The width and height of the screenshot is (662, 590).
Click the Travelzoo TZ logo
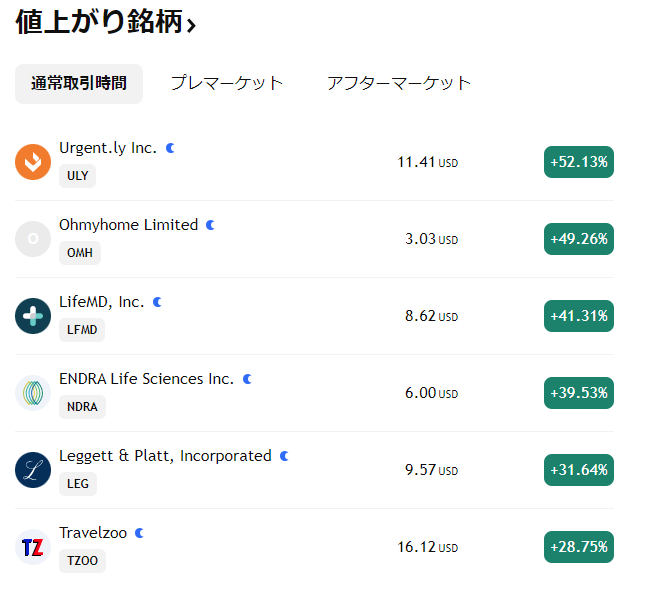[x=33, y=547]
